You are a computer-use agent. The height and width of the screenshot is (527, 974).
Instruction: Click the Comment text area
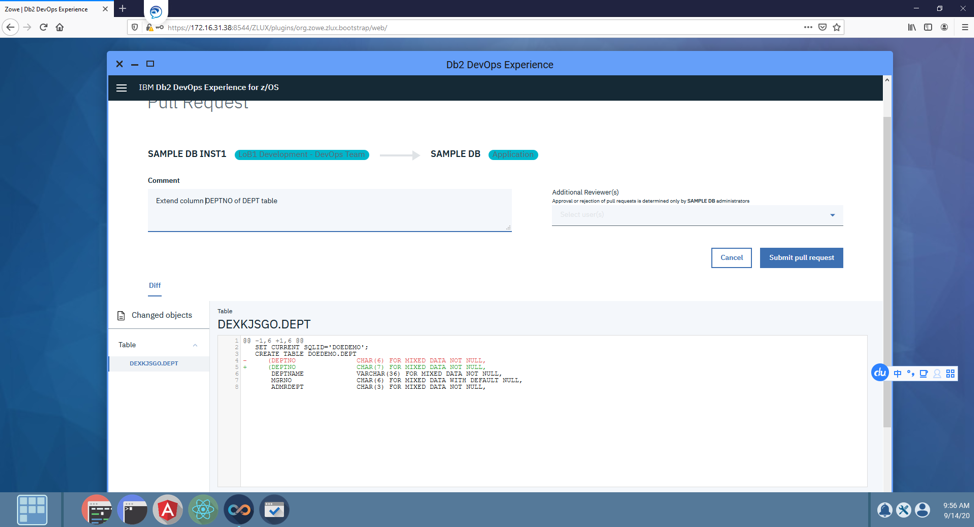click(x=329, y=210)
